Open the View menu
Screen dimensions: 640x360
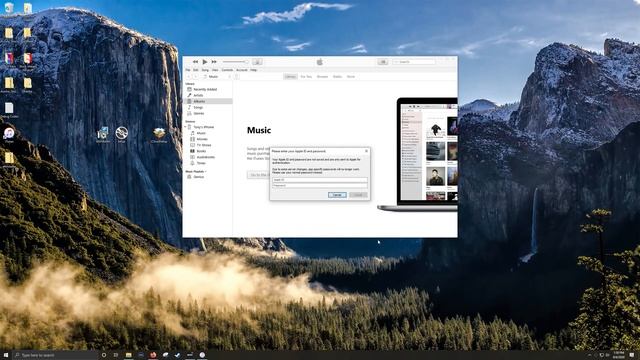[x=215, y=70]
